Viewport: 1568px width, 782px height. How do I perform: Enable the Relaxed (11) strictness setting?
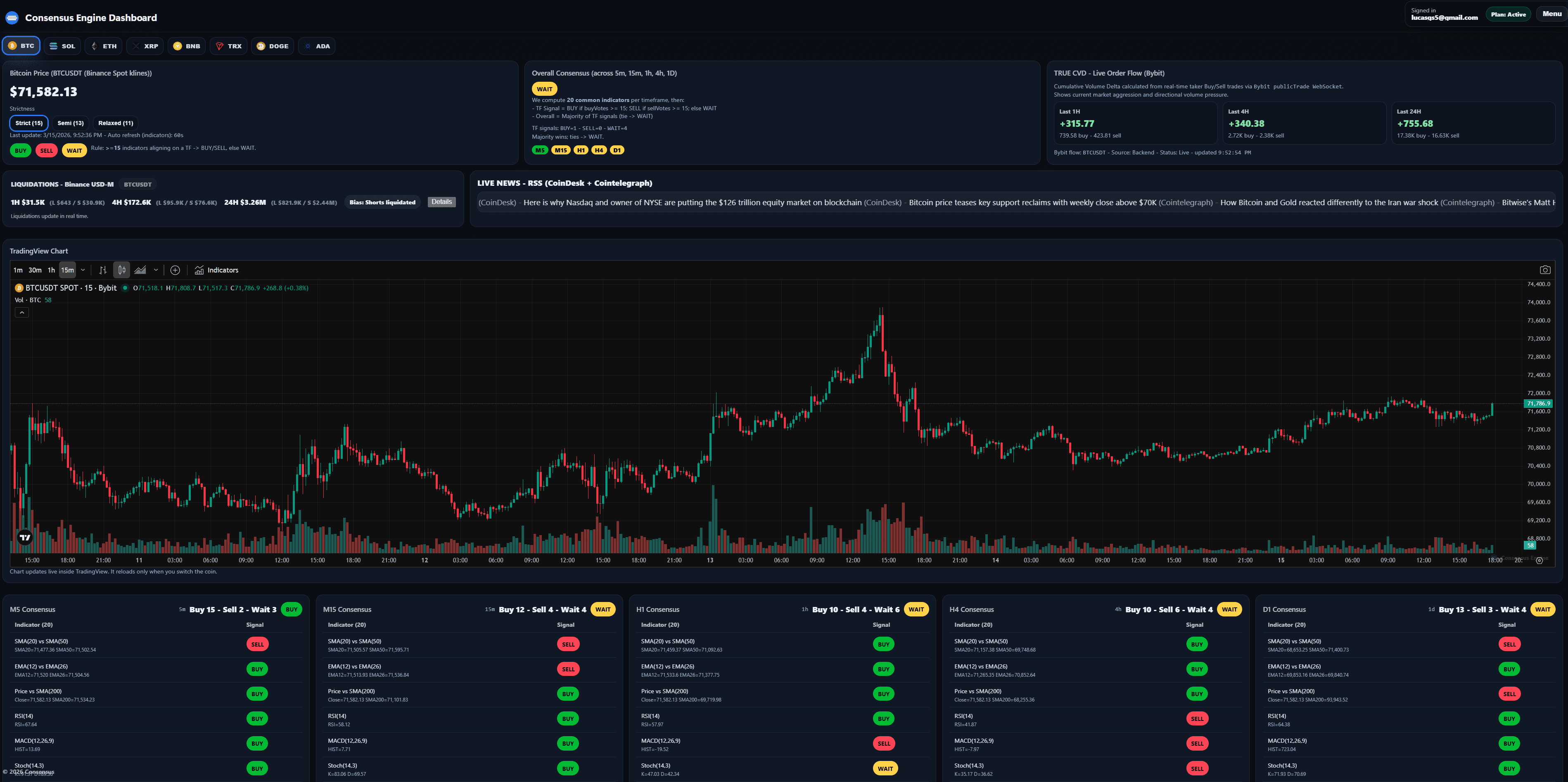pyautogui.click(x=116, y=123)
